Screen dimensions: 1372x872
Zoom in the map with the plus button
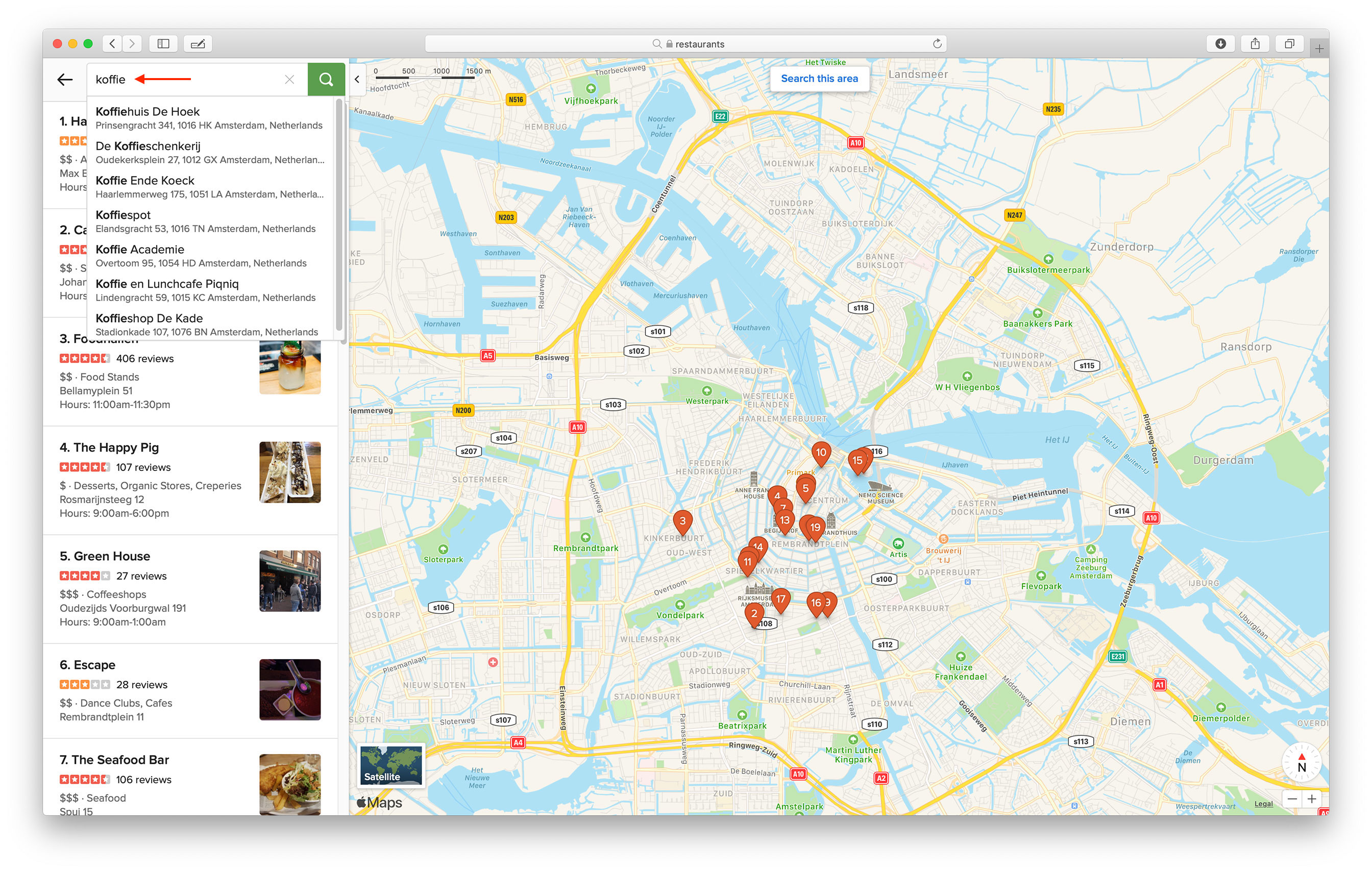coord(1312,799)
